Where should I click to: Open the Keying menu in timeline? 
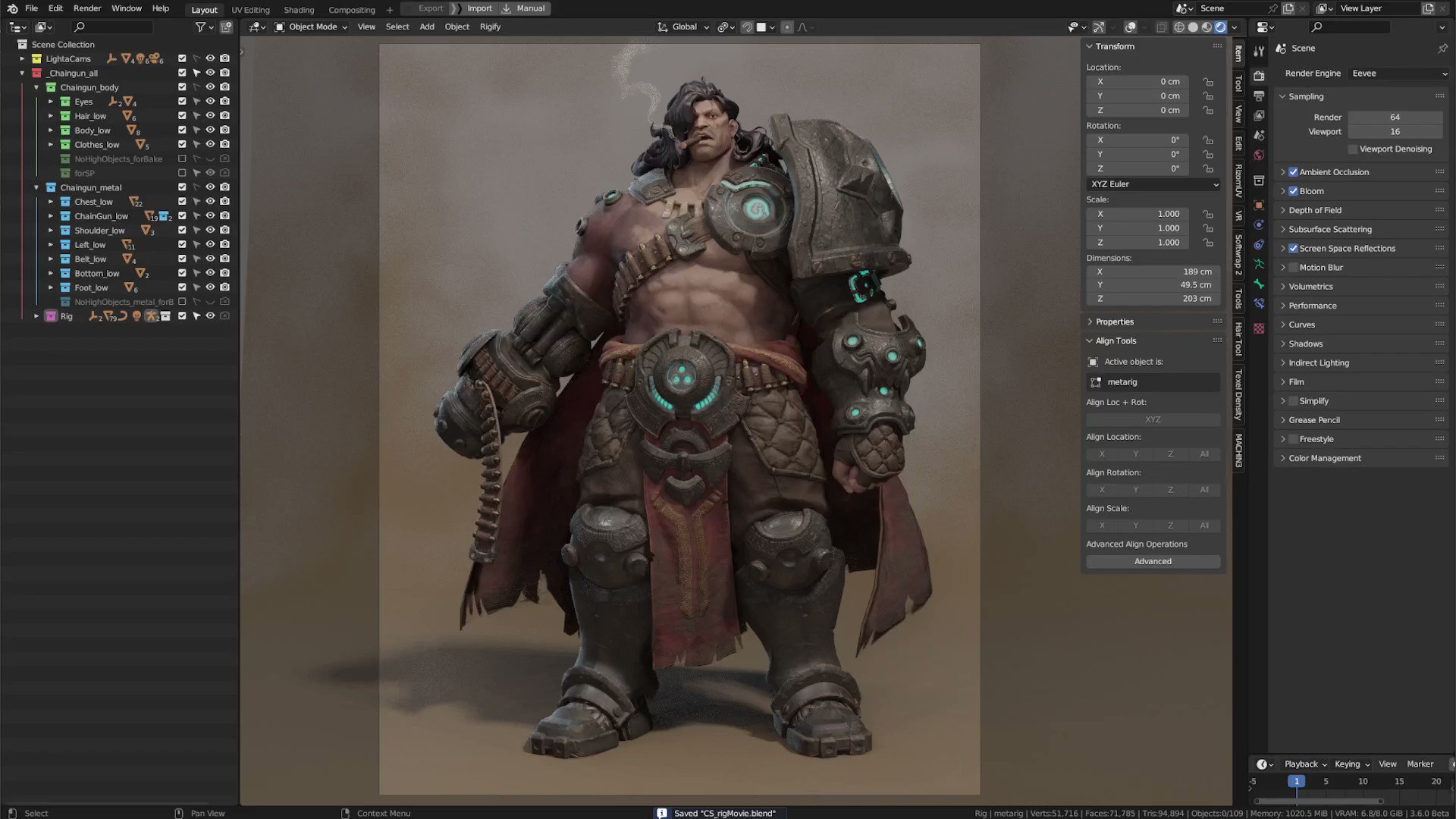1352,764
